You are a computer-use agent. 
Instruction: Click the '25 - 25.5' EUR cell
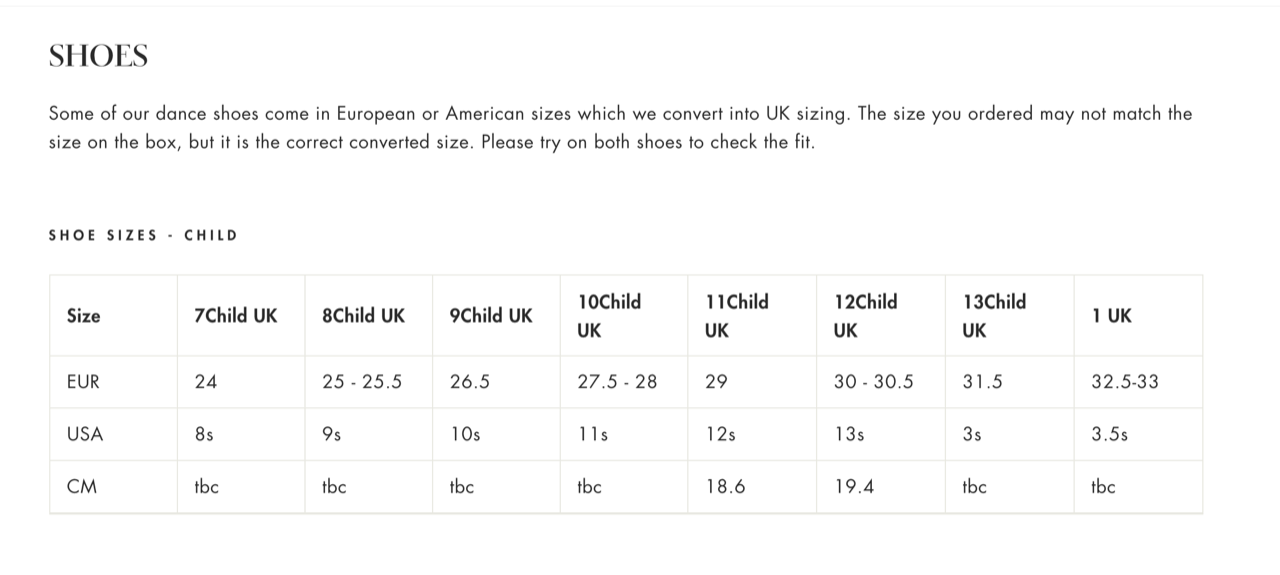(362, 382)
